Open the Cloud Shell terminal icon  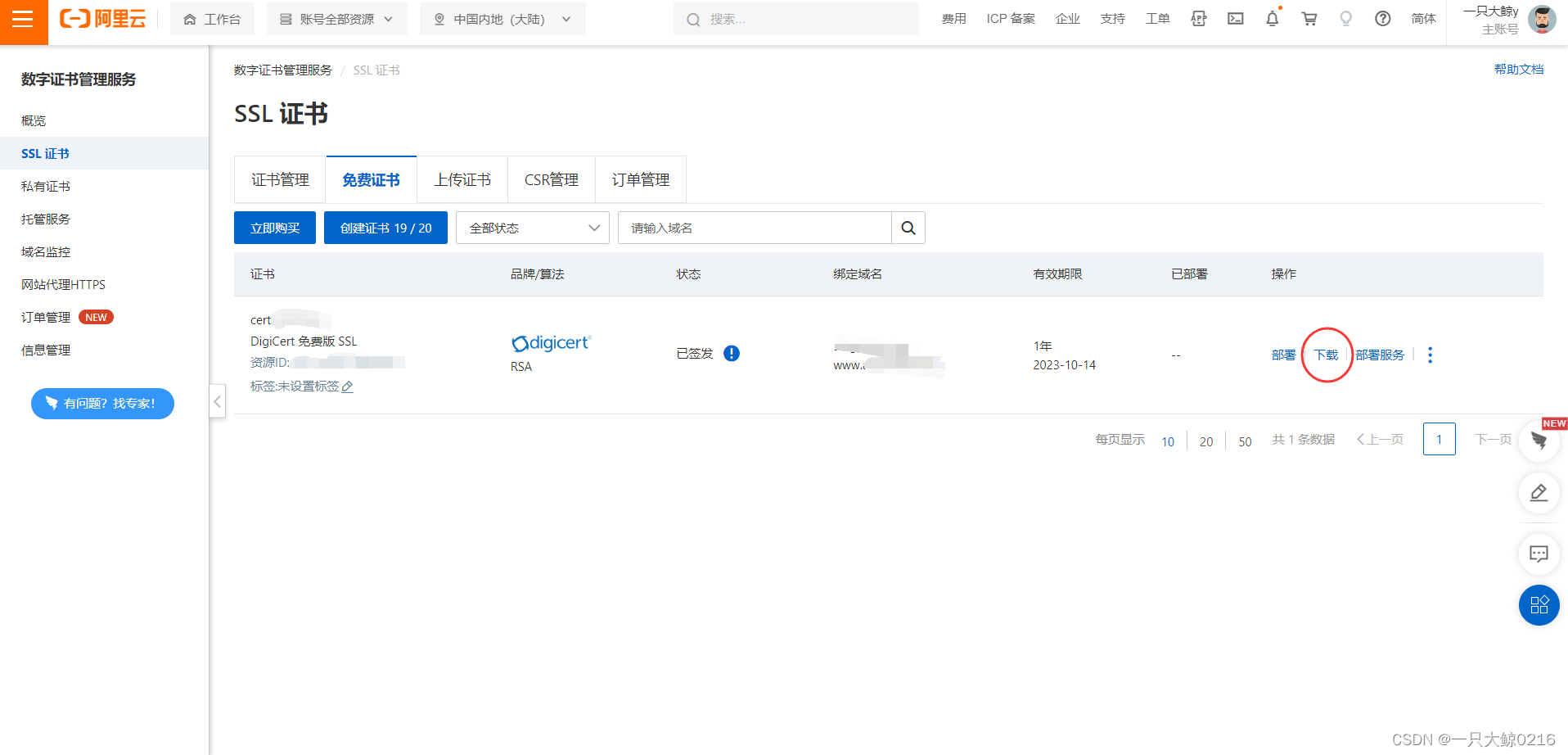point(1236,19)
